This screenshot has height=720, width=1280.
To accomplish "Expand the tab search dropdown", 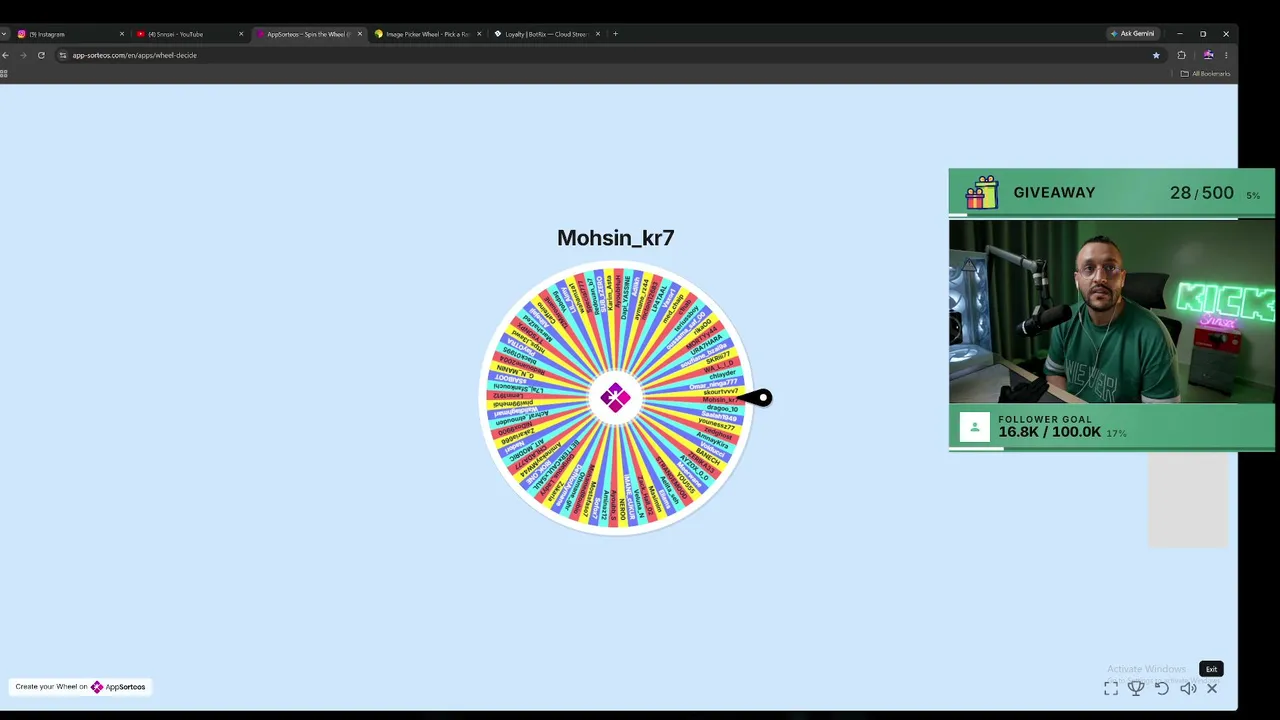I will coord(4,34).
